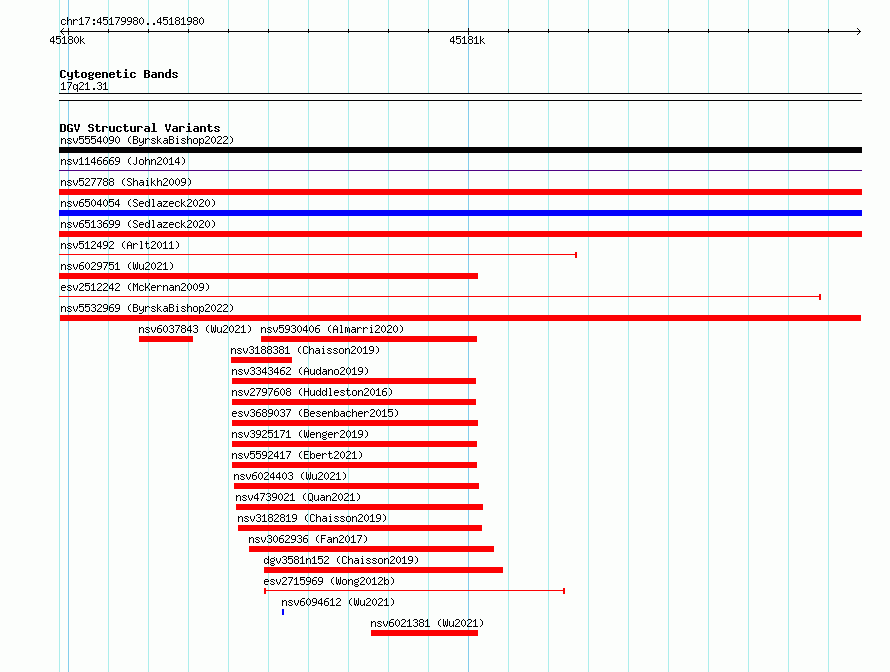Select the thin red esv2512242 variant line
Screen dimensions: 890x672
tap(440, 297)
